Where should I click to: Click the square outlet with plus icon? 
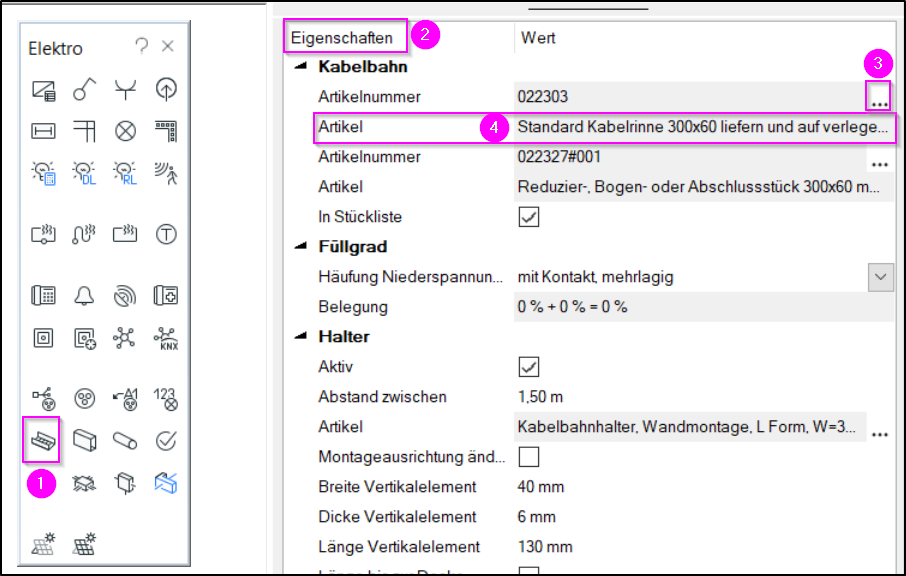[x=84, y=339]
